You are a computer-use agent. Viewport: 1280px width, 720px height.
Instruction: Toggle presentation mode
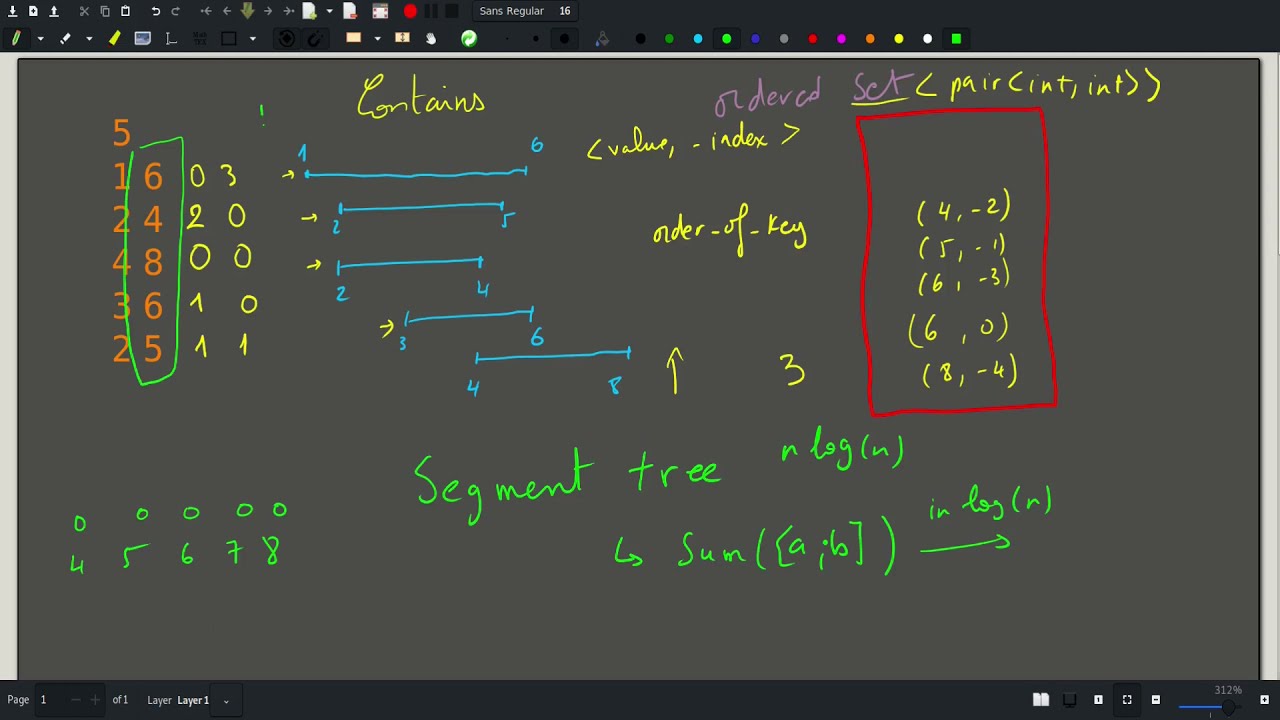pyautogui.click(x=1069, y=700)
